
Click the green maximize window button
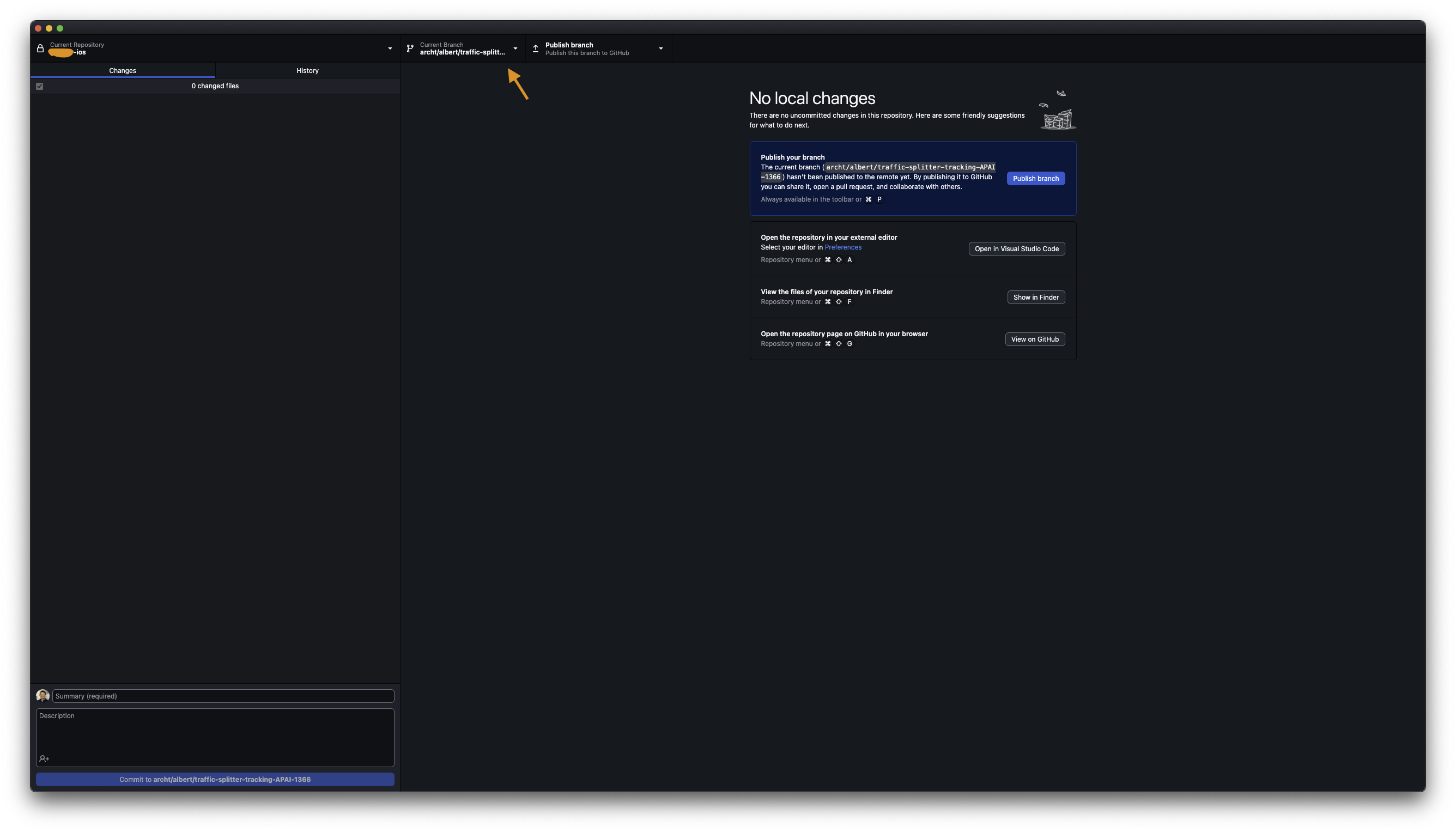(x=60, y=28)
